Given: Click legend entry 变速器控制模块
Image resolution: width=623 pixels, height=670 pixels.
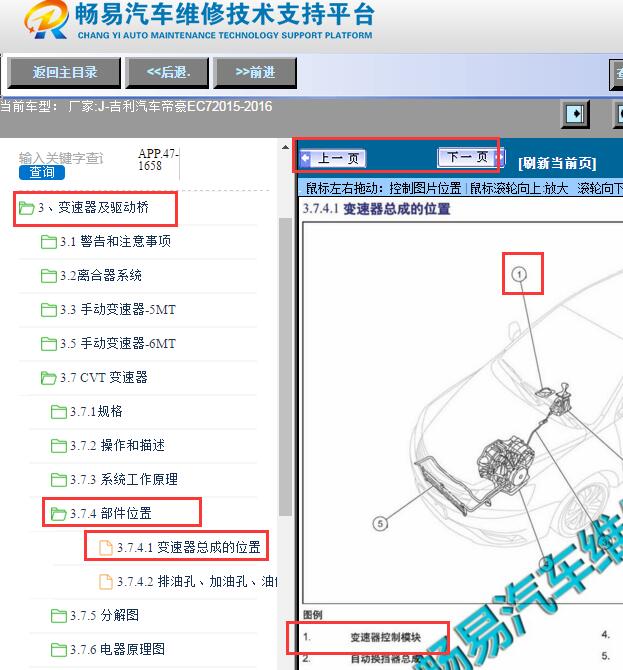Looking at the screenshot, I should [385, 638].
